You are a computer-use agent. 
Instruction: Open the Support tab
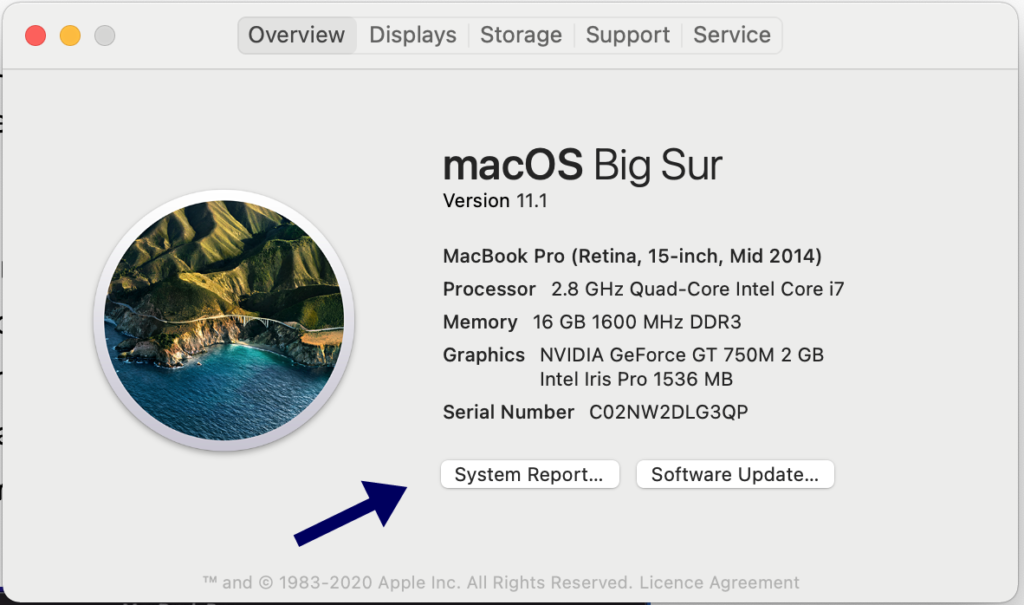tap(627, 34)
